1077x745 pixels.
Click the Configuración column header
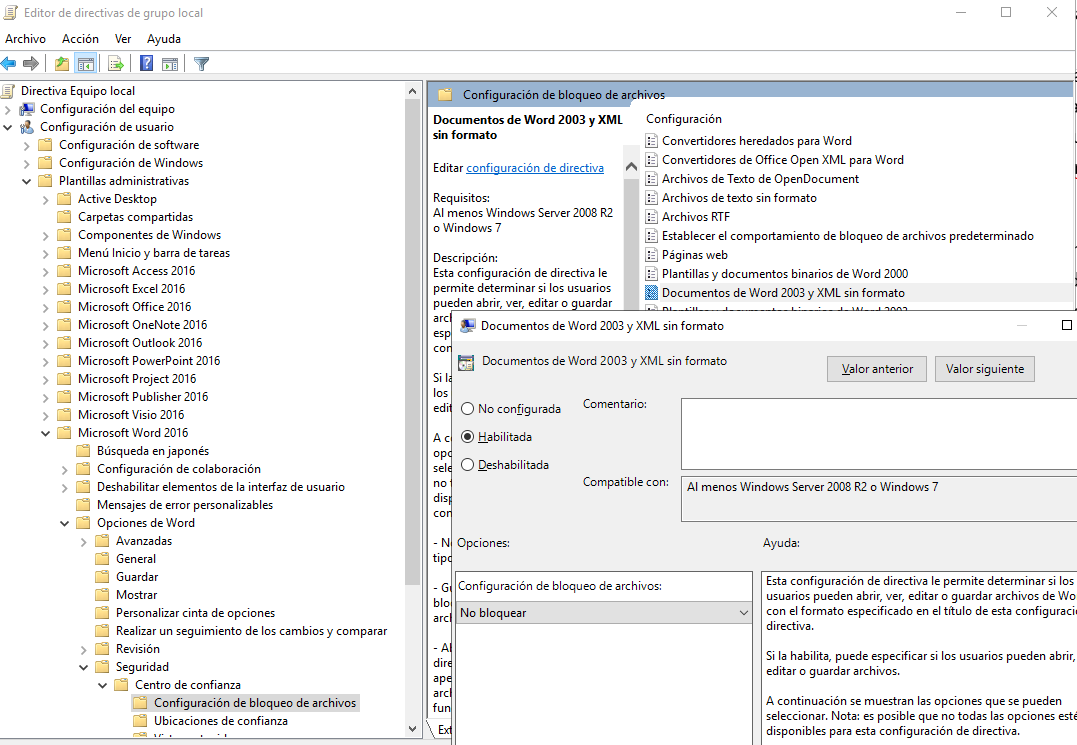(683, 119)
